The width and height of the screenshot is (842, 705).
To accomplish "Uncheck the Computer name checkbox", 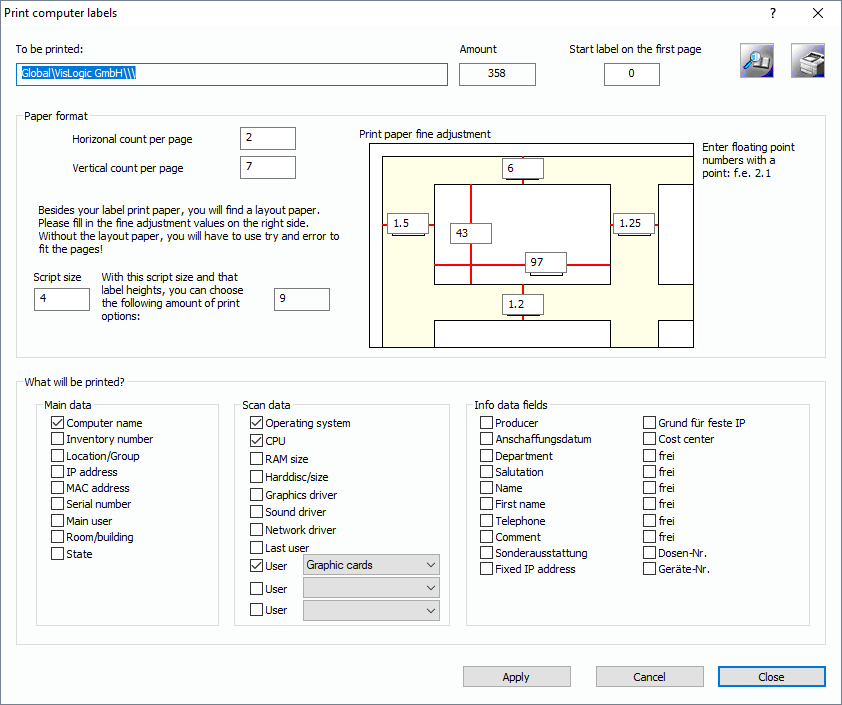I will pyautogui.click(x=58, y=423).
